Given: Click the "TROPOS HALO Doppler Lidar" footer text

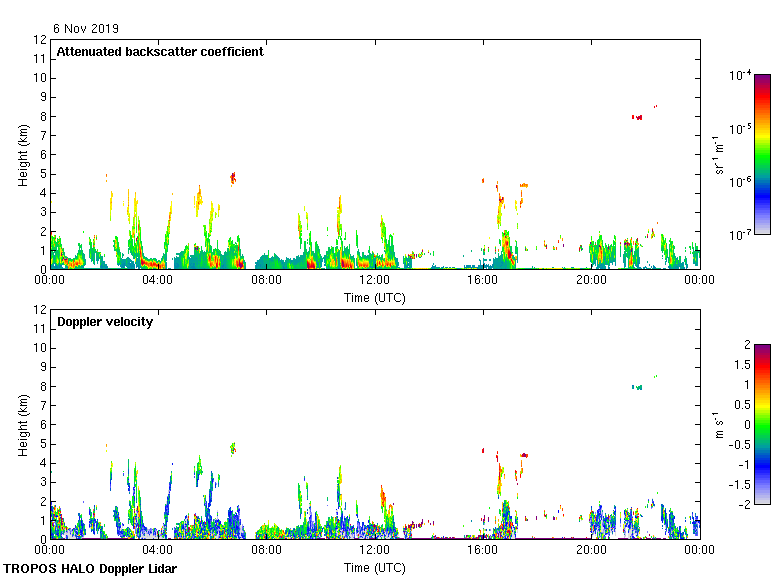Looking at the screenshot, I should tap(97, 569).
